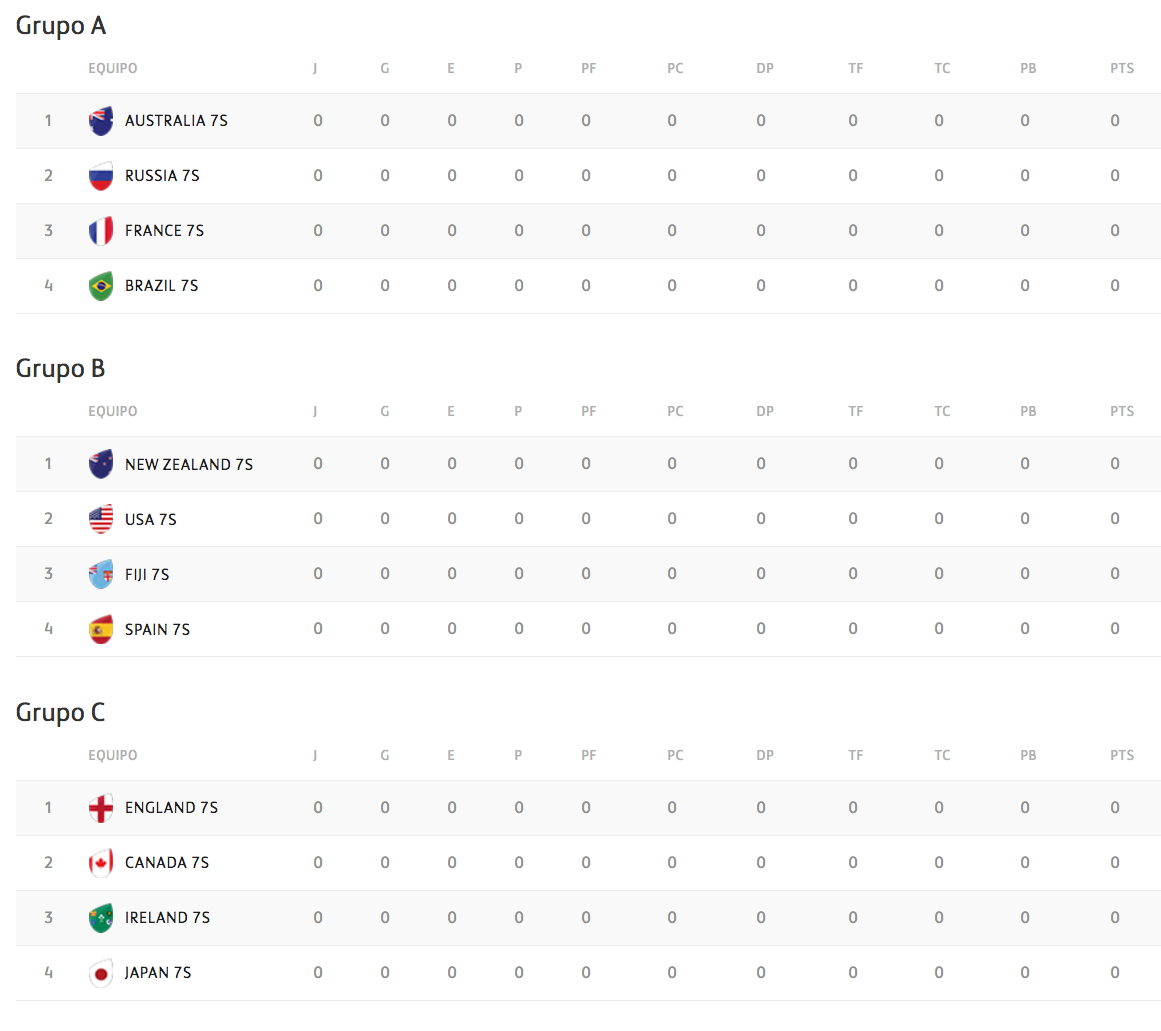The height and width of the screenshot is (1031, 1161).
Task: Click the France 7s flag icon
Action: coord(100,231)
